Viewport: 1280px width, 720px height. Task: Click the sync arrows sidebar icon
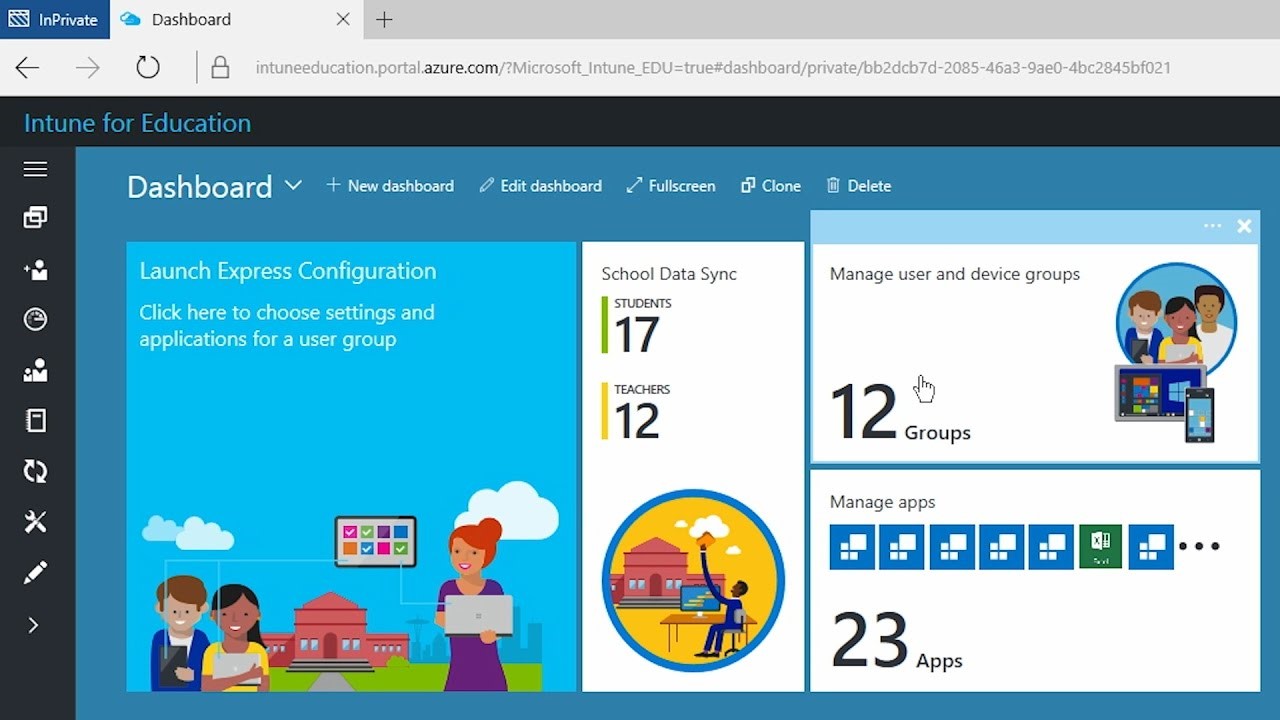coord(35,471)
